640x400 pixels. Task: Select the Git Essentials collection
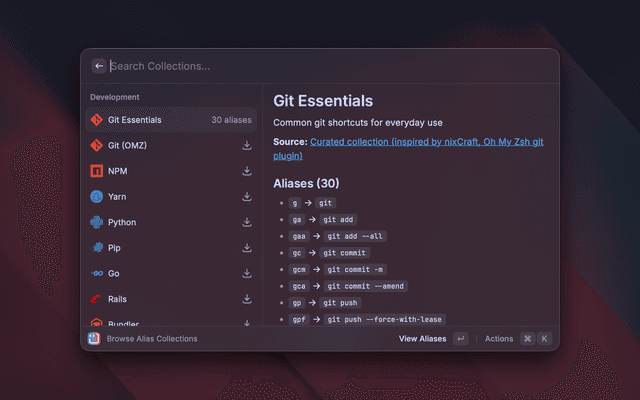pyautogui.click(x=170, y=120)
